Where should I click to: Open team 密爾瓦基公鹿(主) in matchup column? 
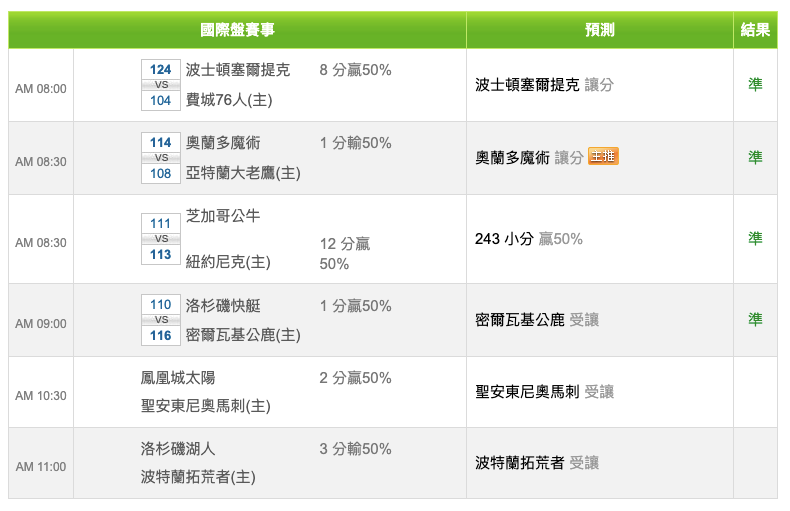pos(243,335)
